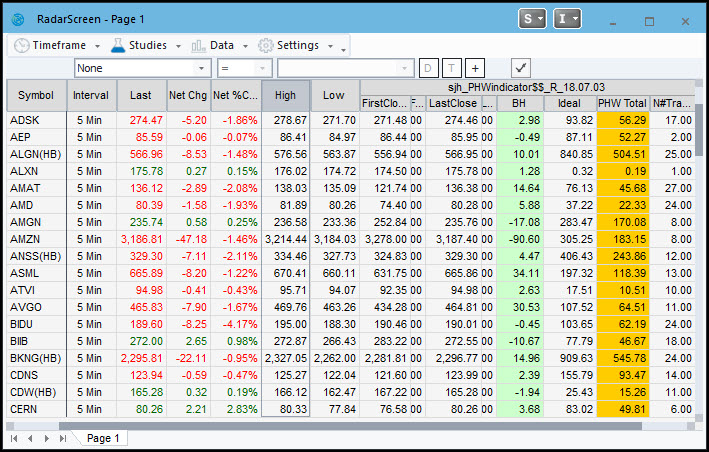This screenshot has width=709, height=452.
Task: Open the Settings dropdown arrow
Action: (330, 46)
